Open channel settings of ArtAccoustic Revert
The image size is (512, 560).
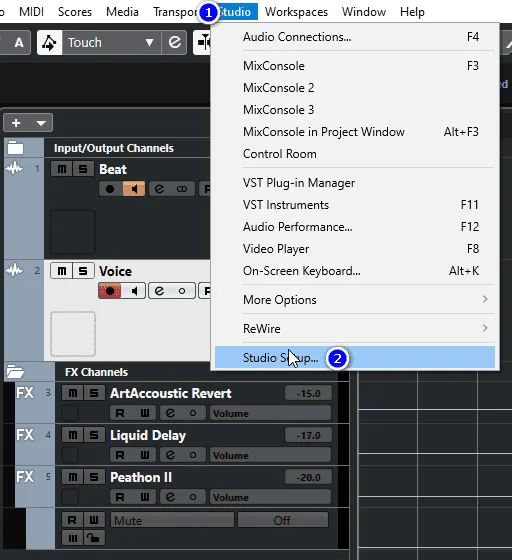click(x=170, y=413)
